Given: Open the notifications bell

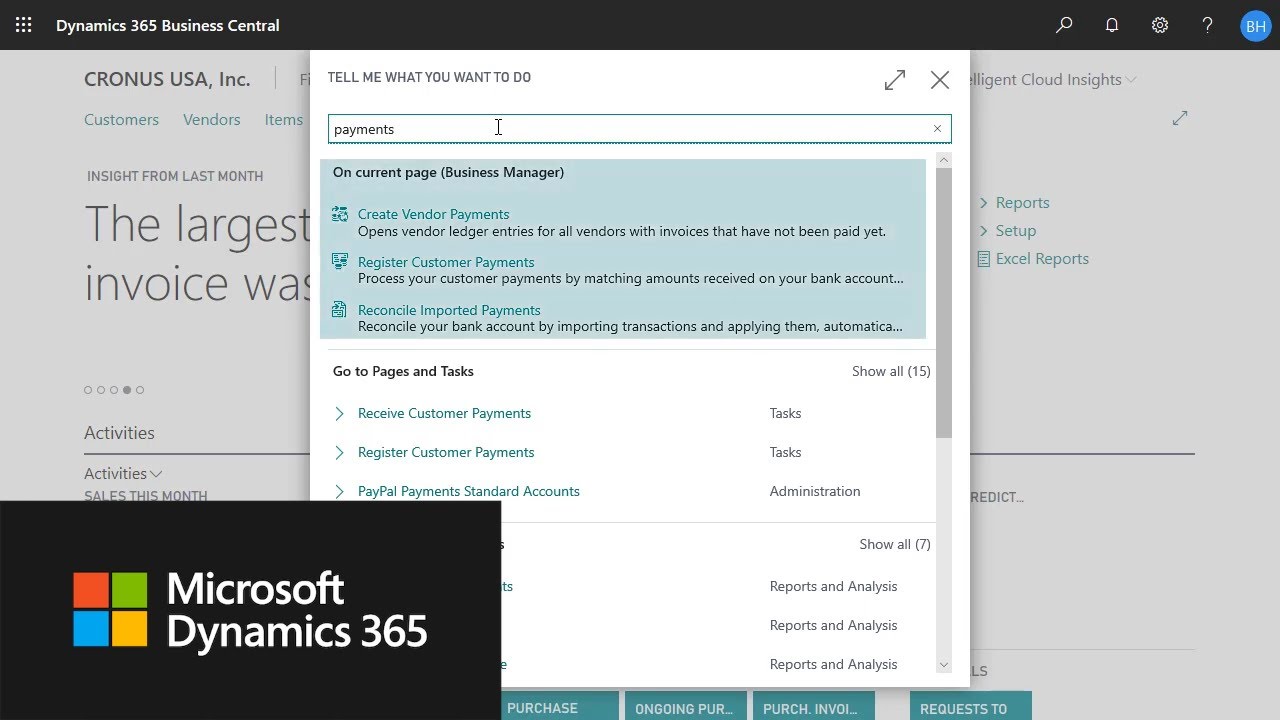Looking at the screenshot, I should [1112, 25].
